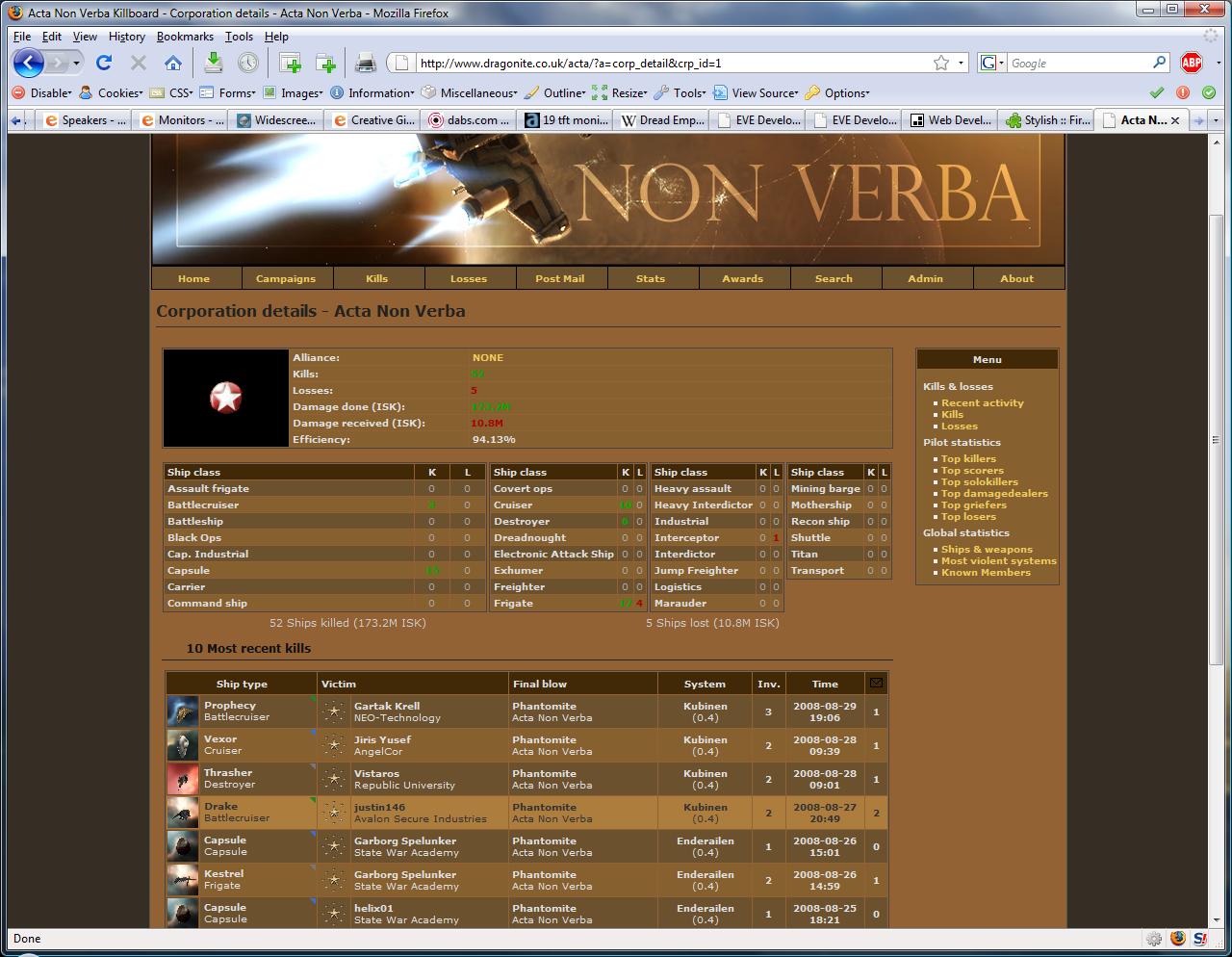
Task: Click the Firefox icon in status bar
Action: pyautogui.click(x=1177, y=939)
